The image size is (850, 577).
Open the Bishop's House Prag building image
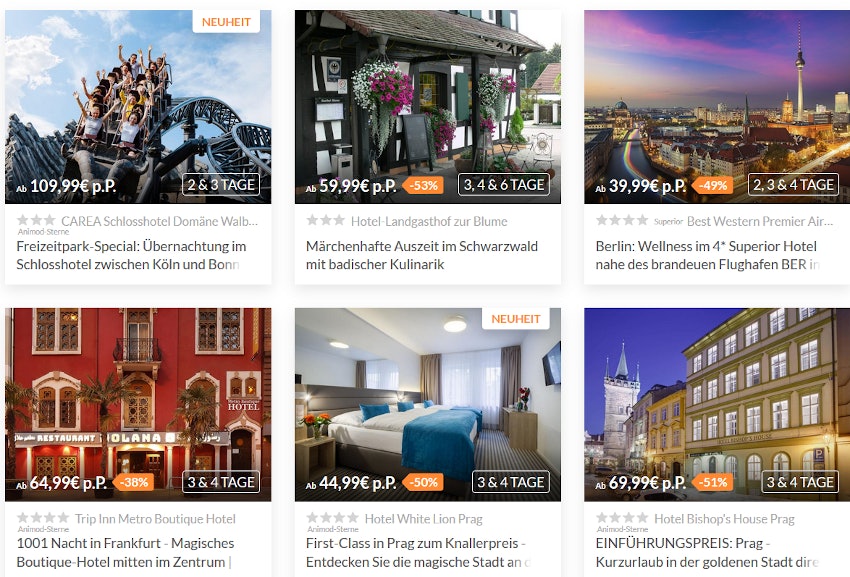pyautogui.click(x=717, y=405)
